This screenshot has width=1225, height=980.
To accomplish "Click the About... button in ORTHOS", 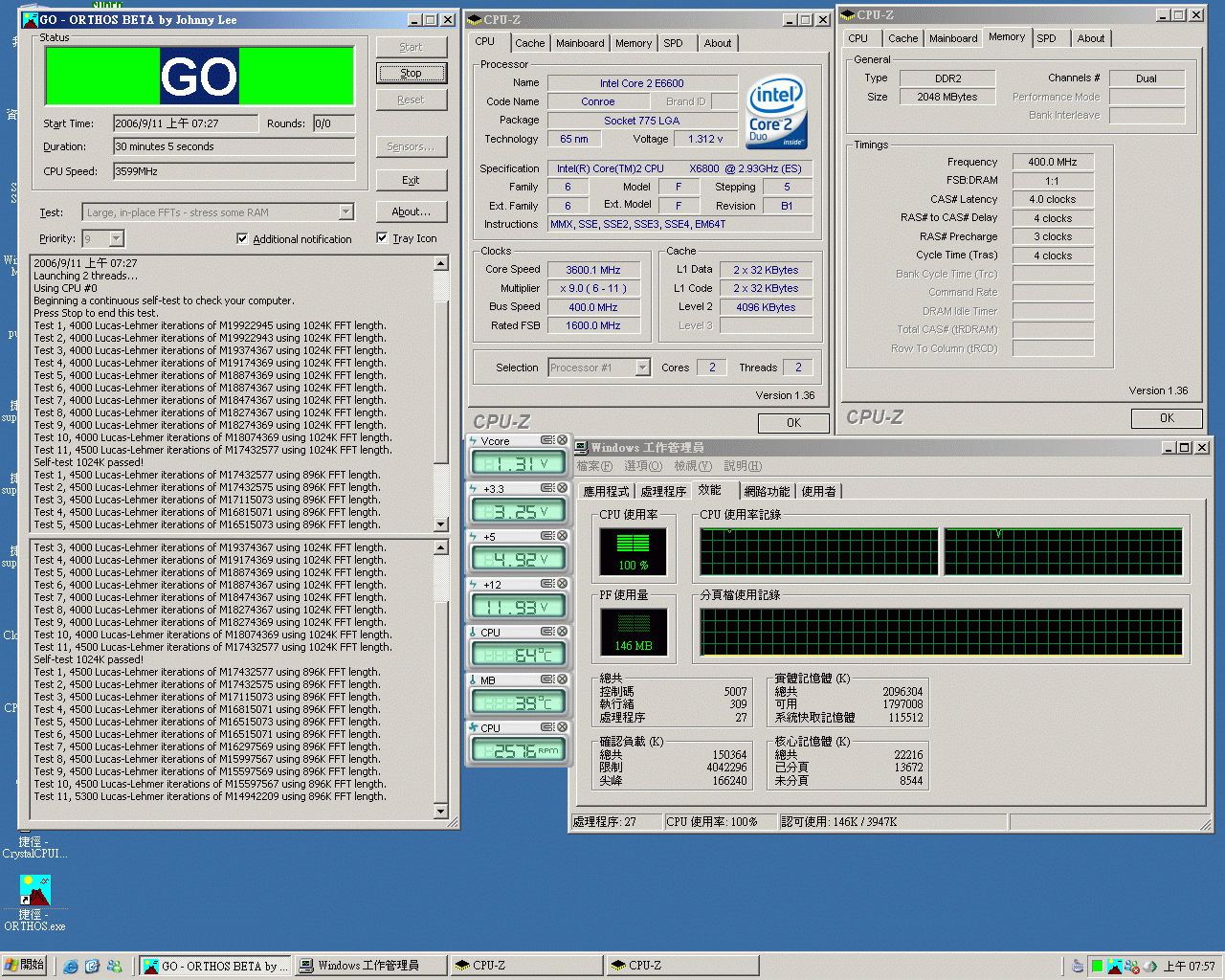I will pyautogui.click(x=411, y=212).
